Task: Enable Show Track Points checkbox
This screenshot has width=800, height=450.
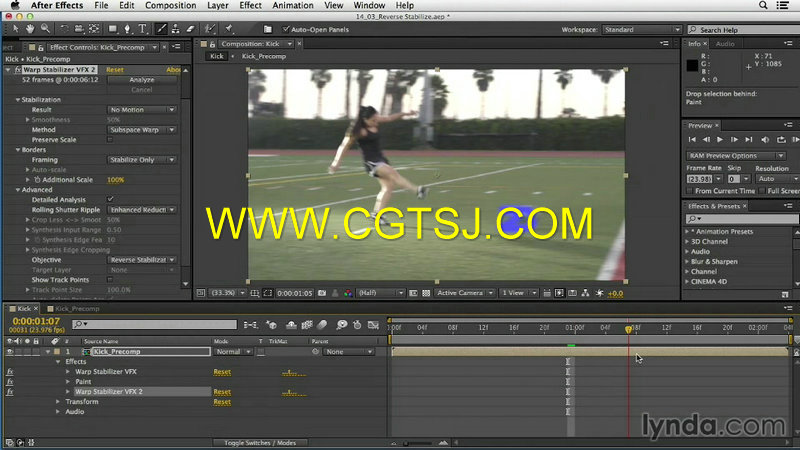Action: (x=110, y=280)
